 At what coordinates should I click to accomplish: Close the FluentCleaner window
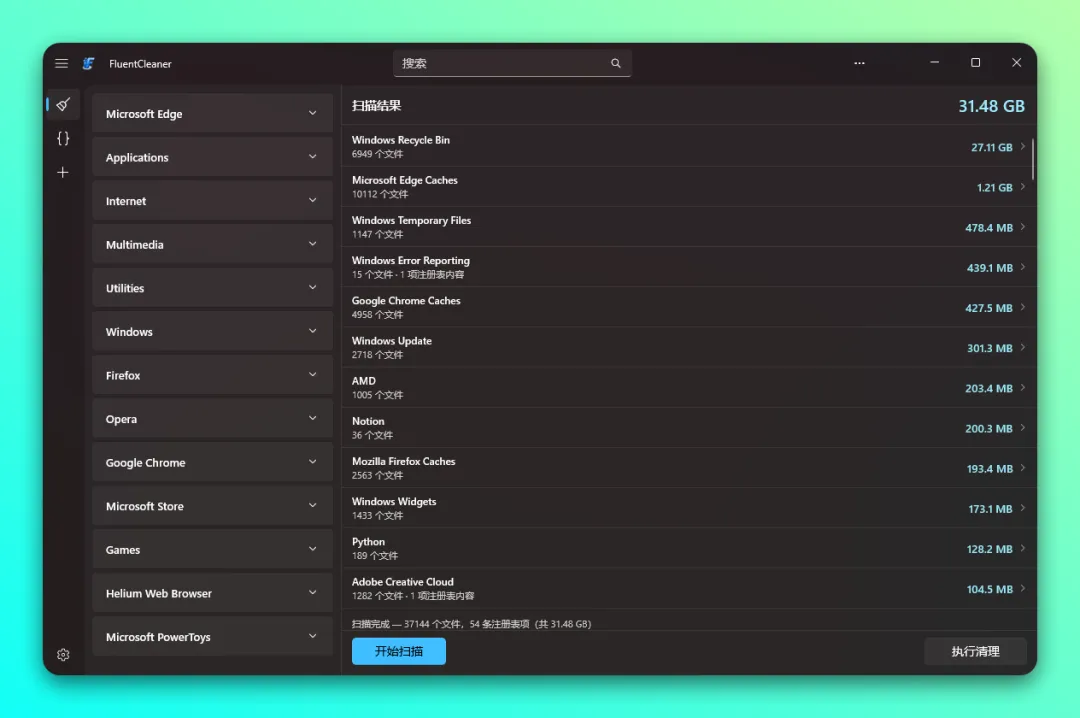(1017, 63)
